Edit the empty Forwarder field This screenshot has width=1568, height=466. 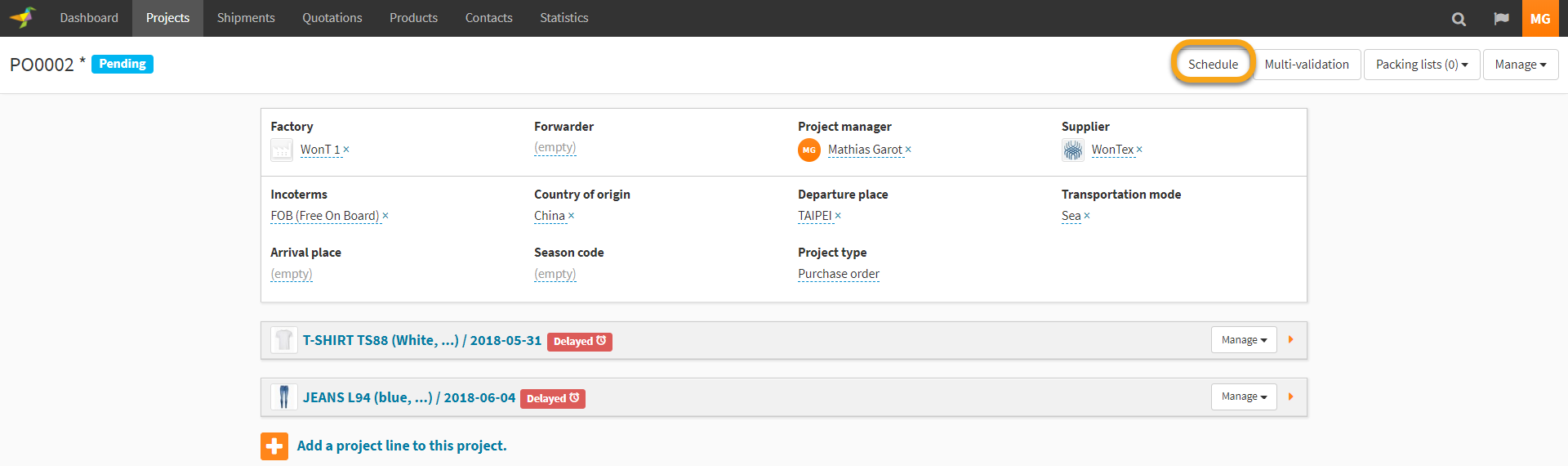(555, 148)
